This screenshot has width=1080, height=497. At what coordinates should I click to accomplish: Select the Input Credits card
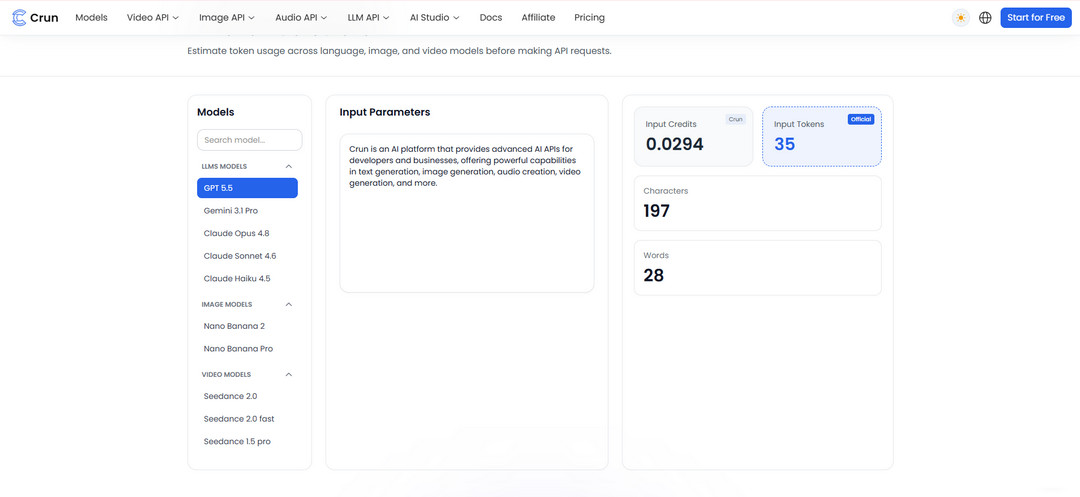694,136
